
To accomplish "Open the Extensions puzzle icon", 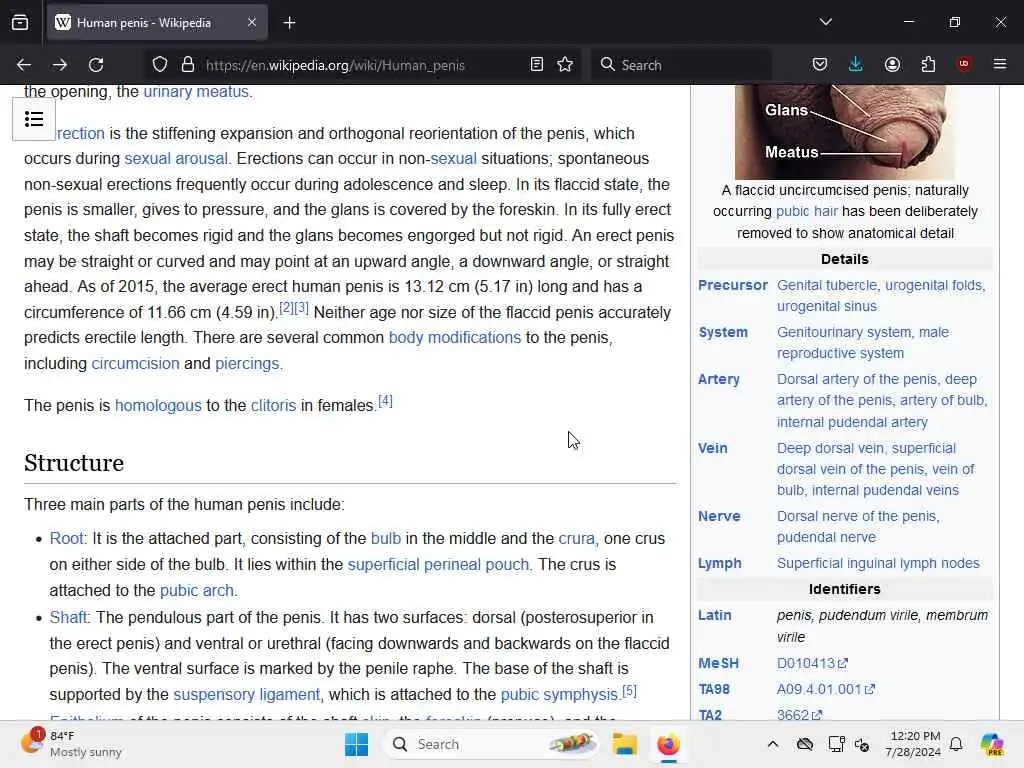I will click(x=928, y=64).
